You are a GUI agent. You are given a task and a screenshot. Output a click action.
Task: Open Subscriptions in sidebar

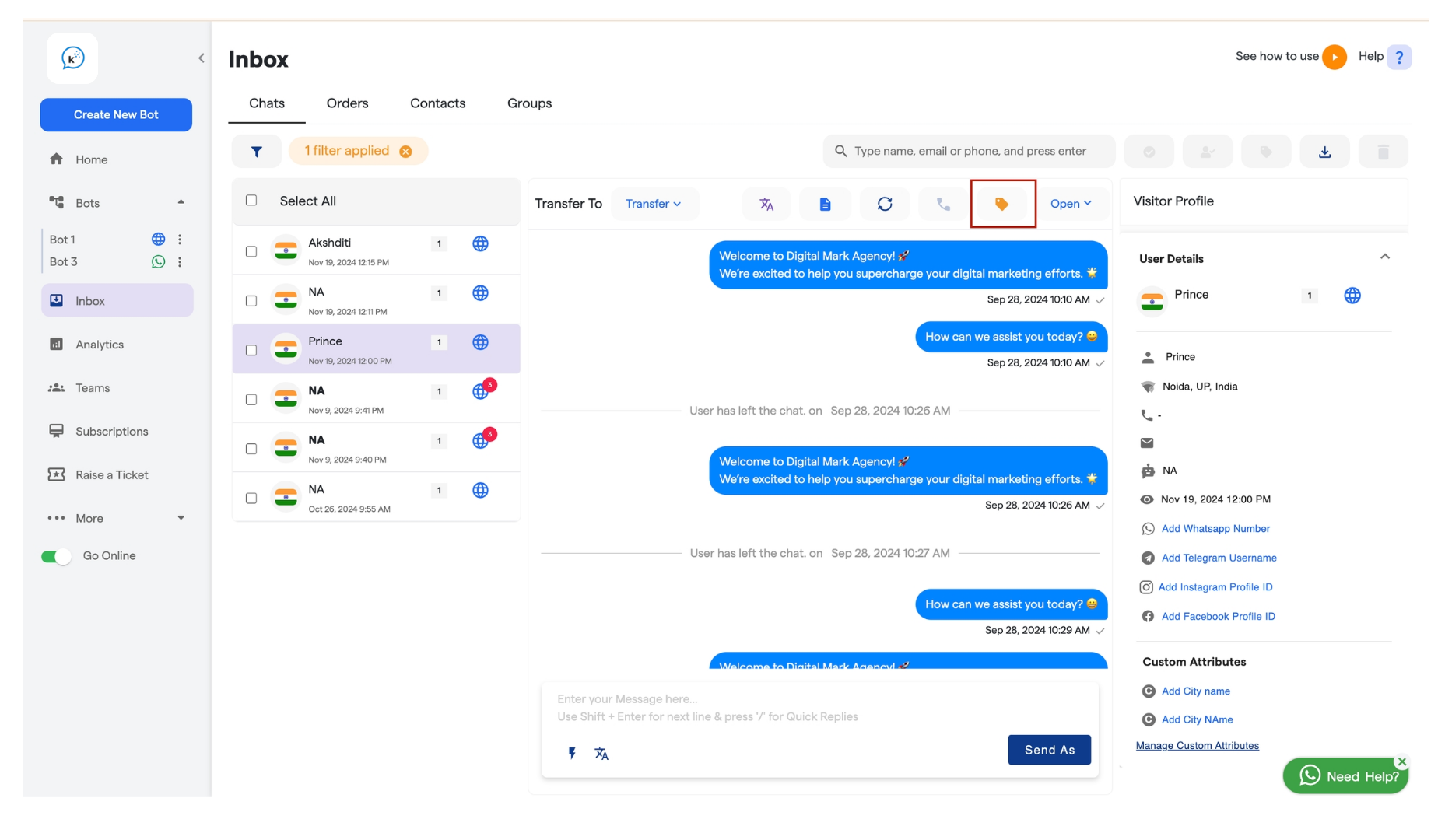[x=117, y=432]
